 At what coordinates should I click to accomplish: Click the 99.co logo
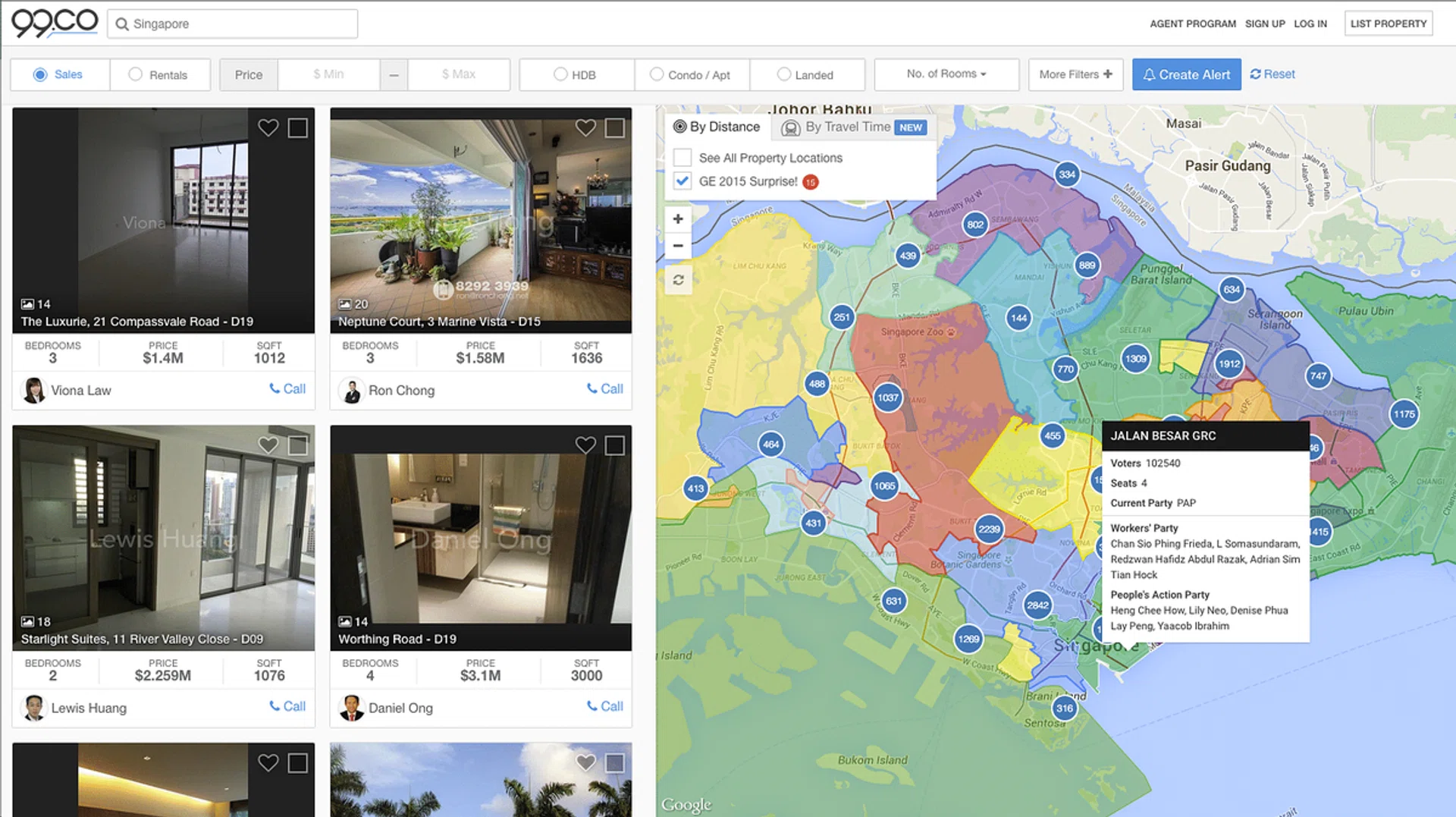pos(55,23)
